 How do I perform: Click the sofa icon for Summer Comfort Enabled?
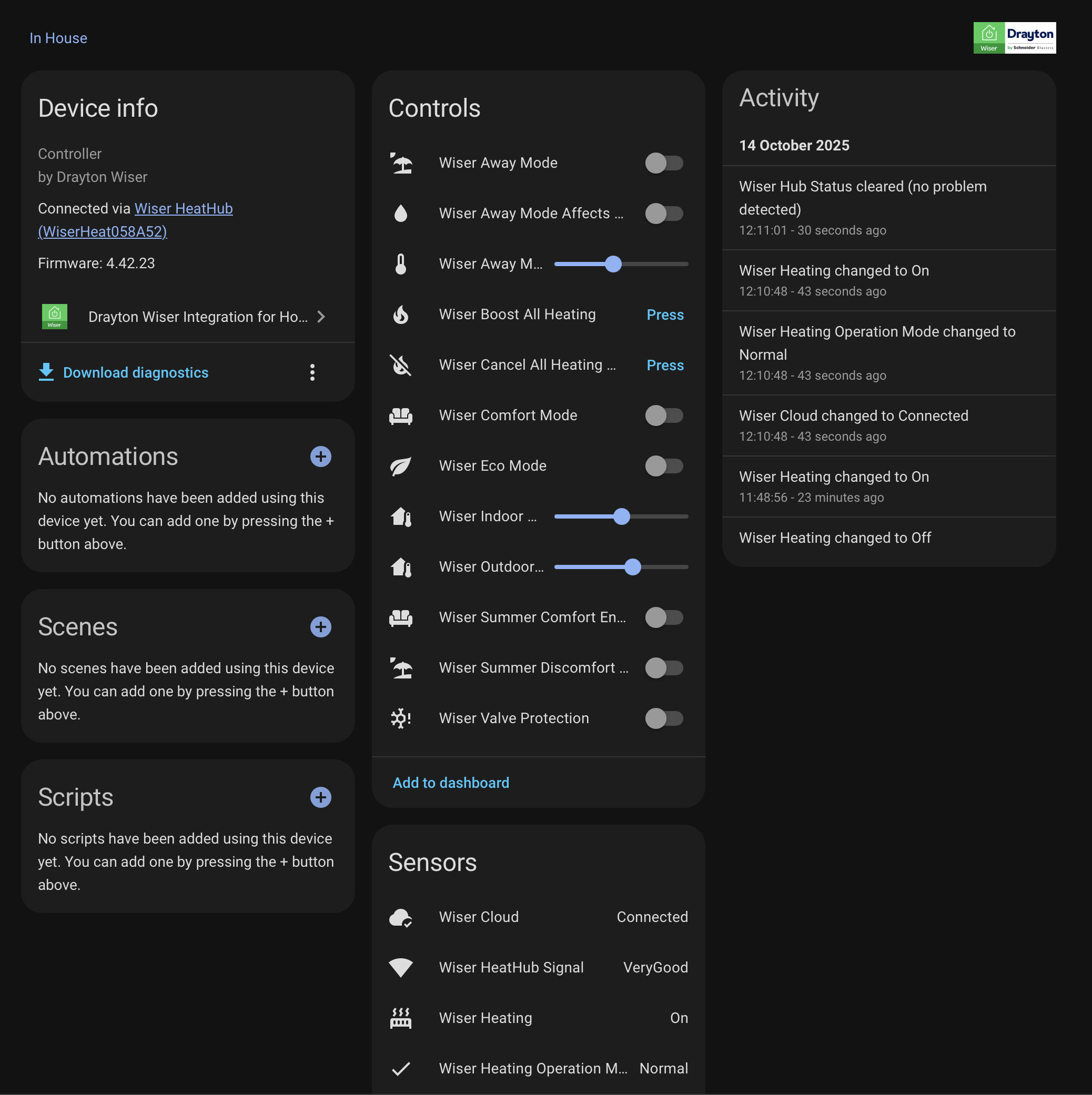tap(401, 617)
